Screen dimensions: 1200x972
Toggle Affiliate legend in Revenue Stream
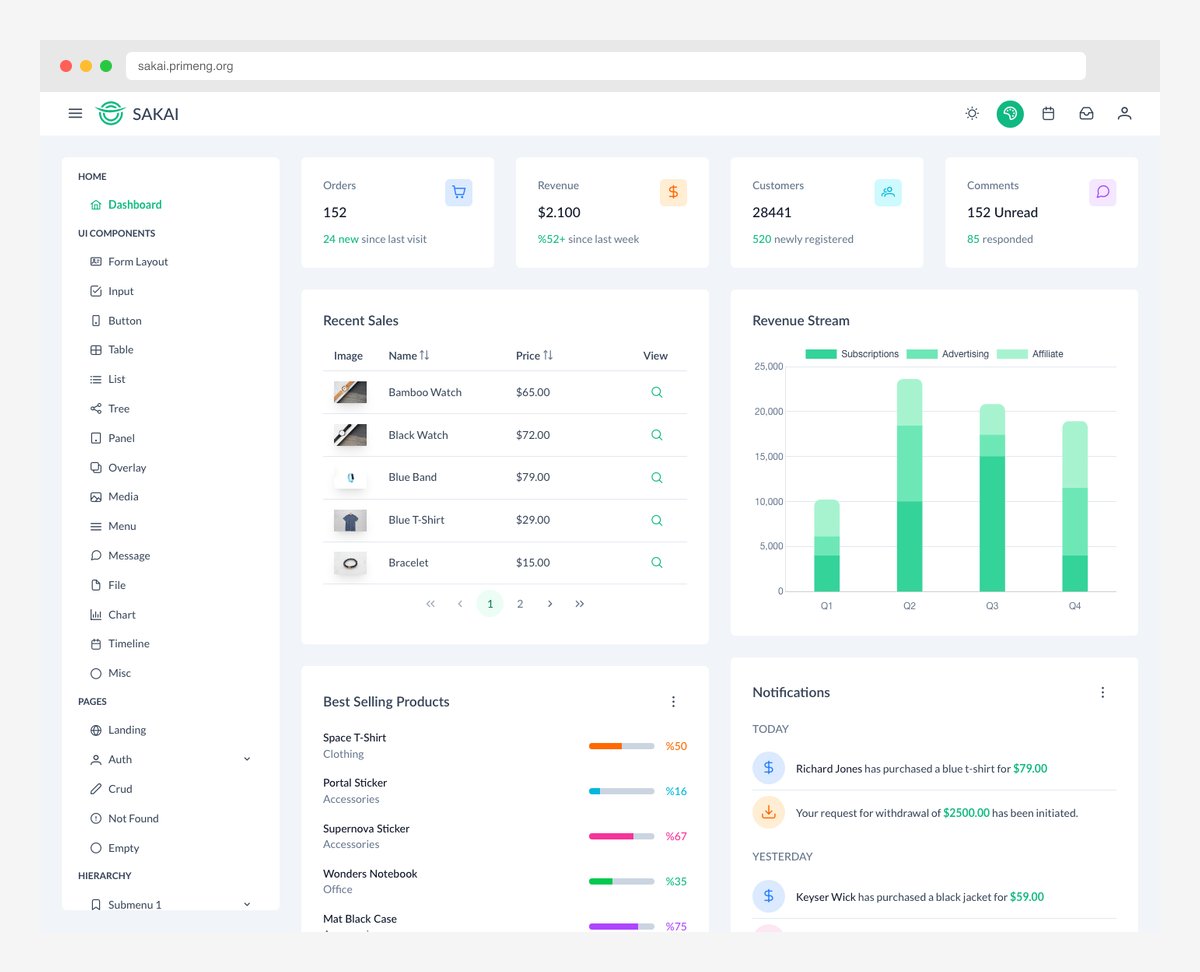coord(1030,354)
